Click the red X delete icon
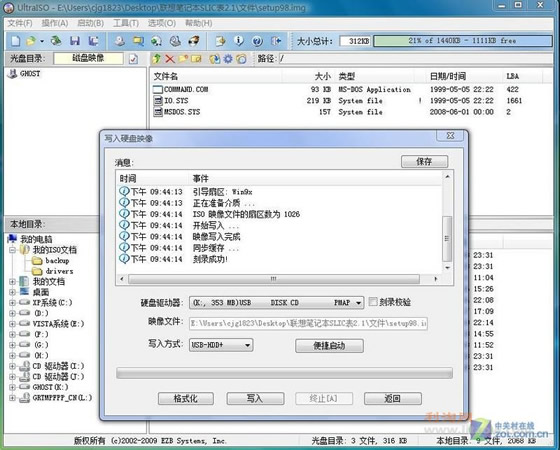This screenshot has height=450, width=560. click(170, 59)
